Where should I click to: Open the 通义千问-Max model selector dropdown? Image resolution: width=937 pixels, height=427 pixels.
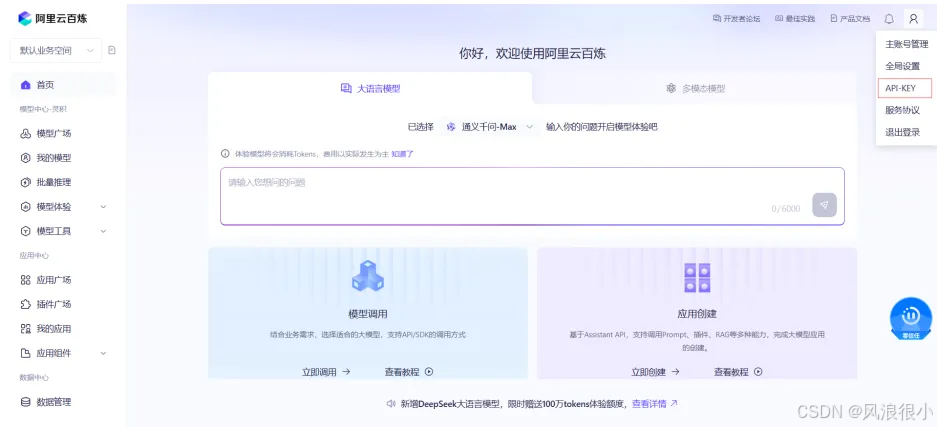pos(489,127)
